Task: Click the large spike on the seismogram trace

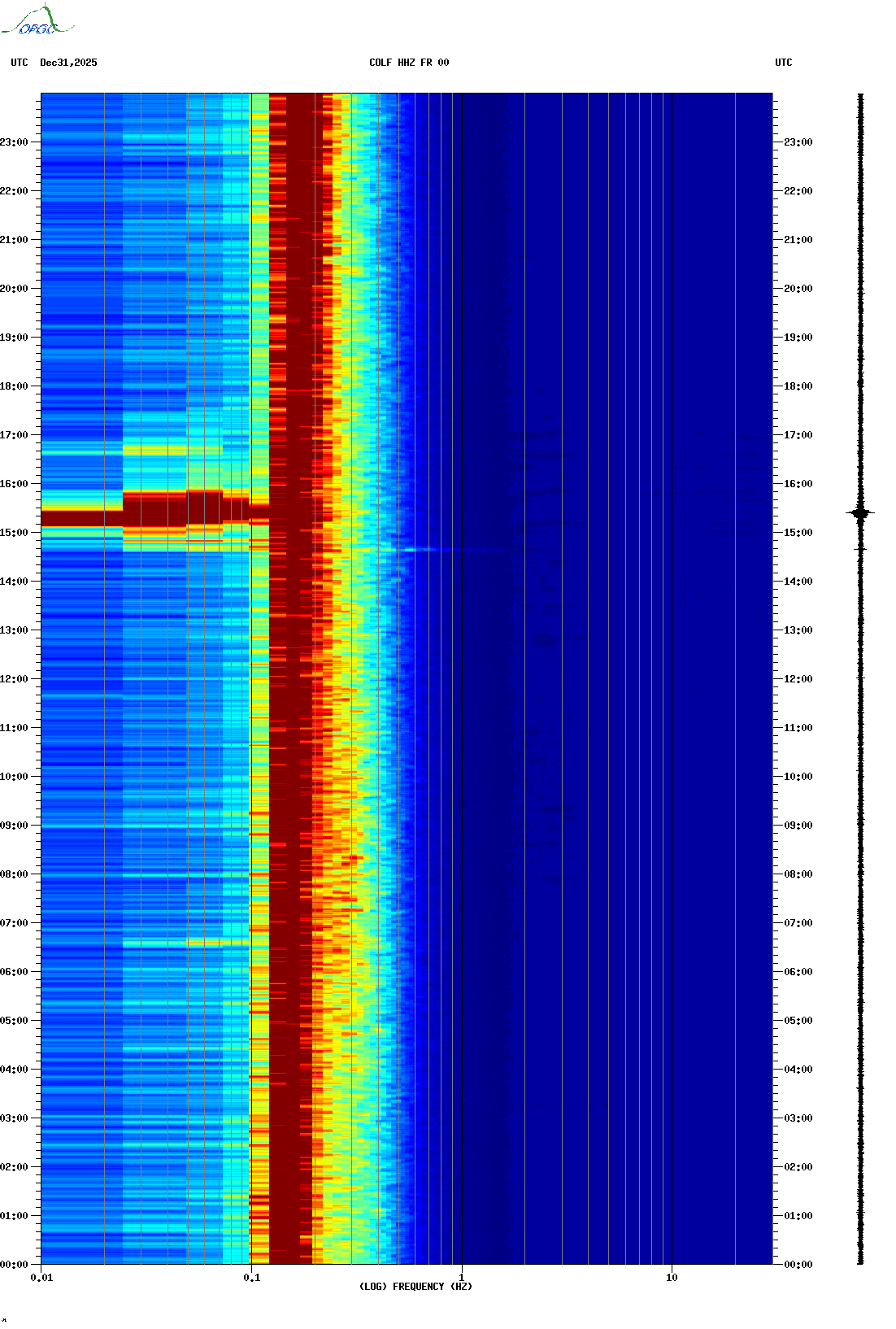Action: point(860,513)
